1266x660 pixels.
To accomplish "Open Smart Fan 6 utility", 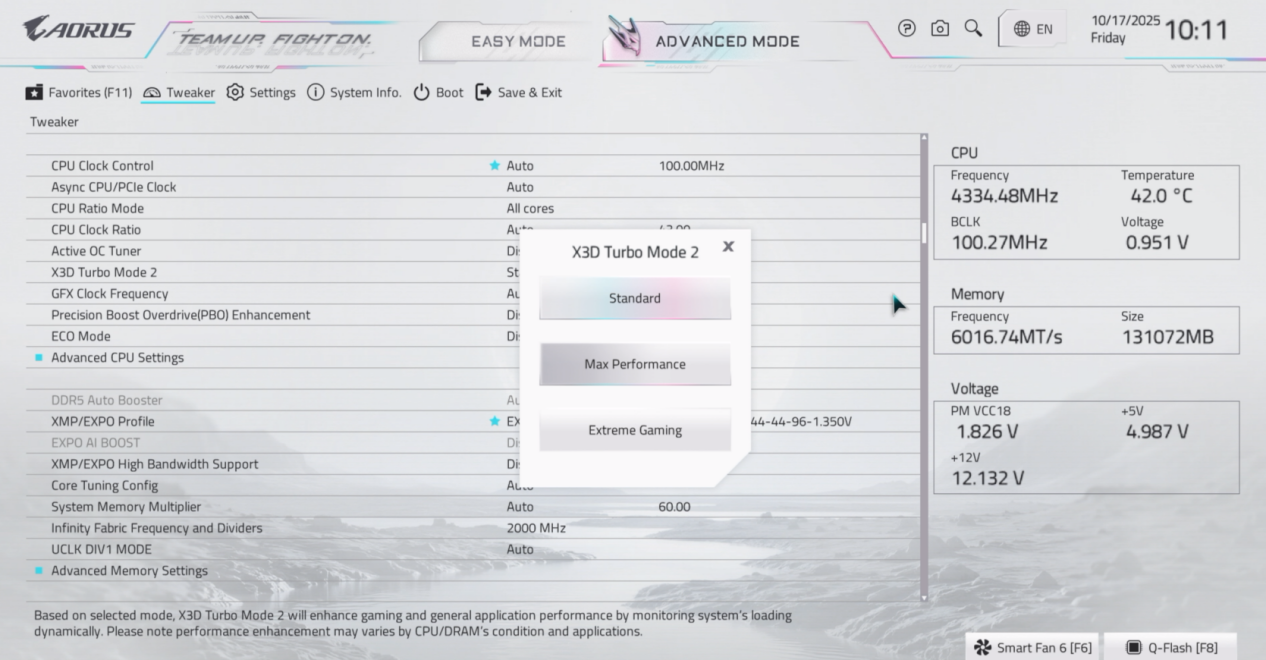I will [x=1034, y=647].
